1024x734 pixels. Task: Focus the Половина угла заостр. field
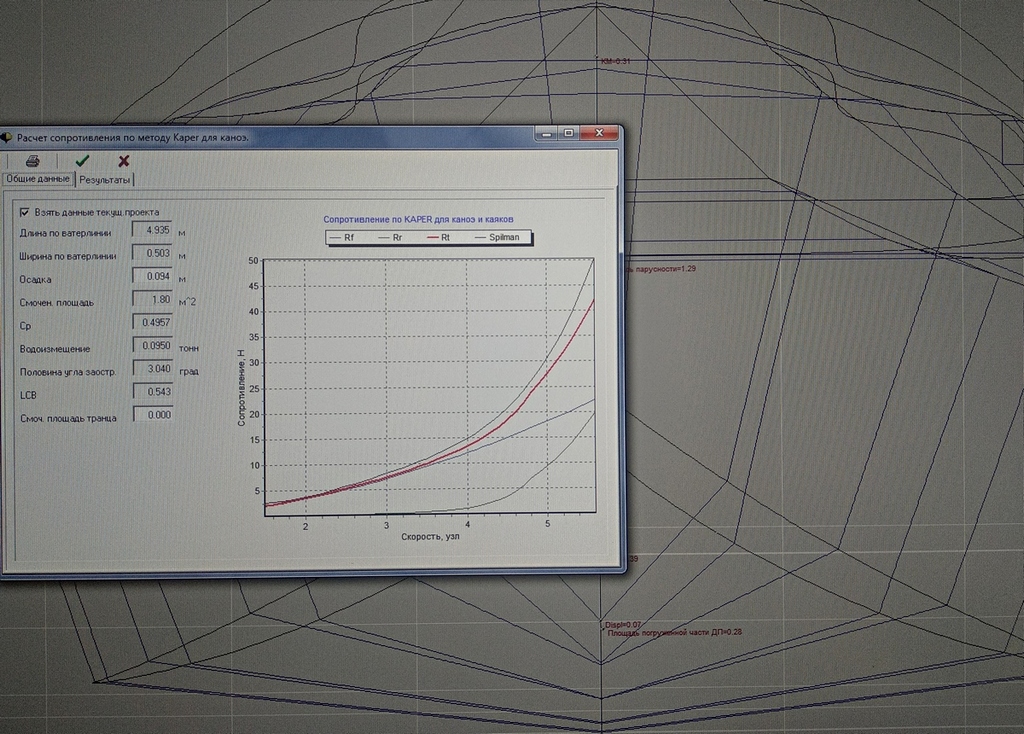pyautogui.click(x=152, y=369)
